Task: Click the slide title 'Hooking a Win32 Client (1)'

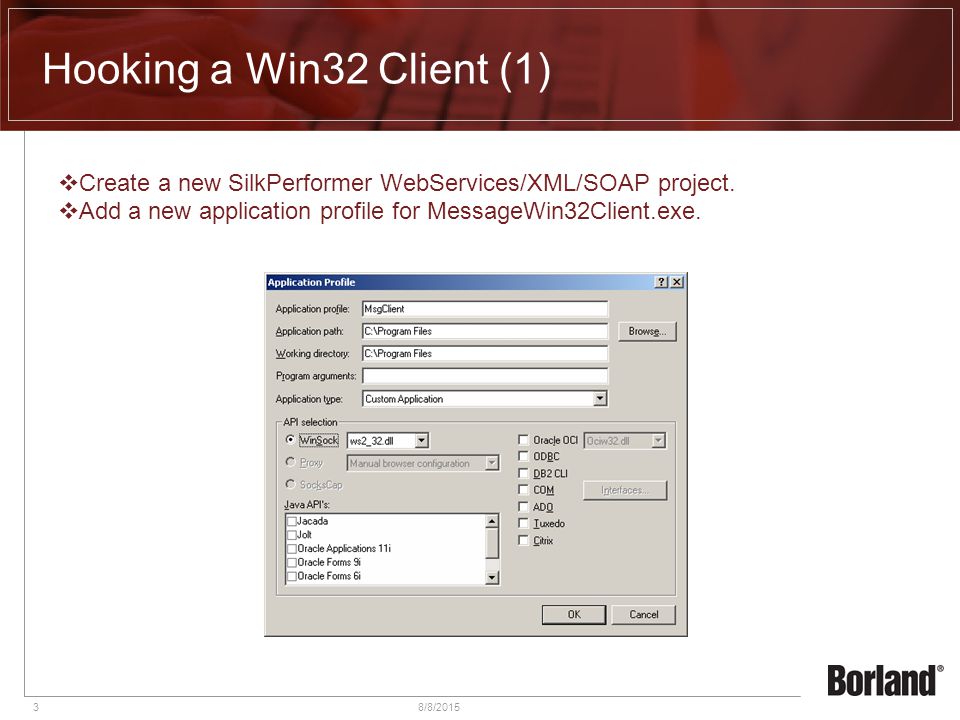Action: (x=296, y=69)
